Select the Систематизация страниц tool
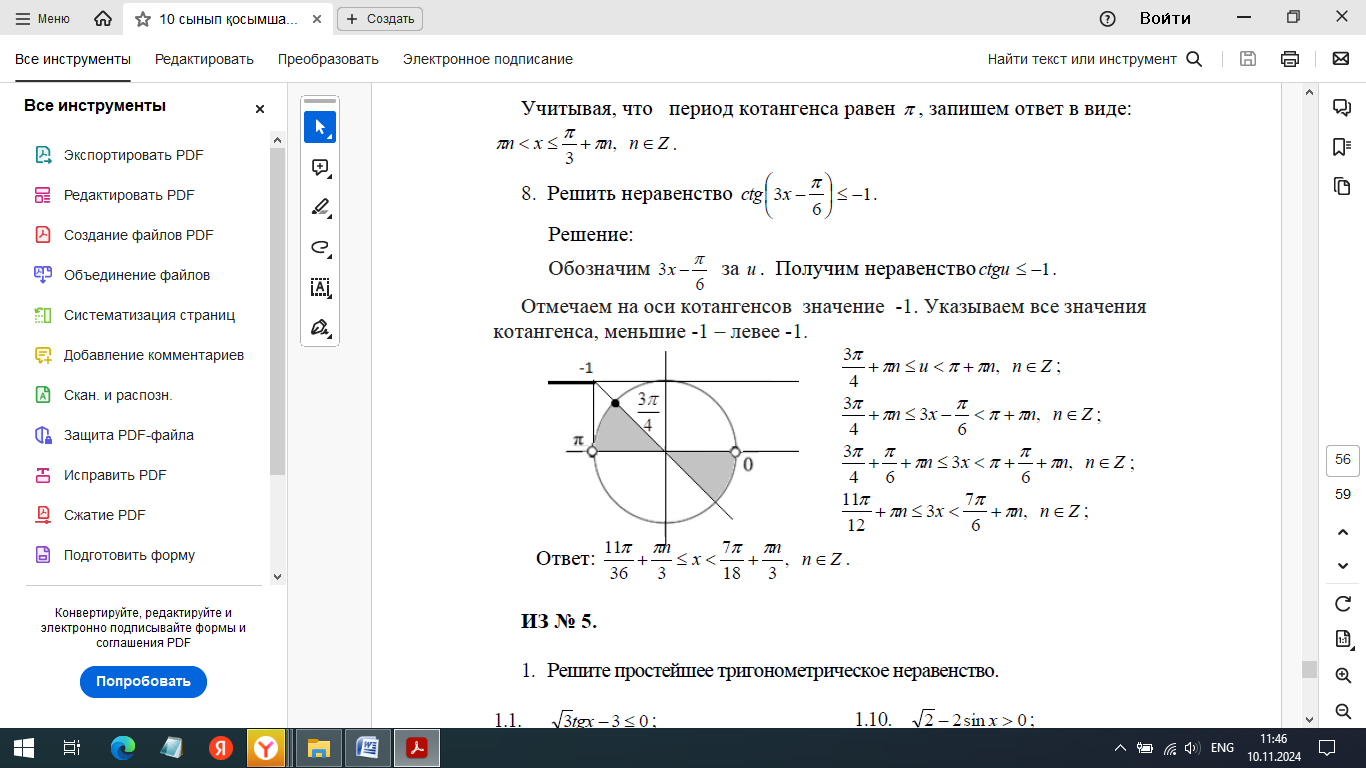Screen dimensions: 1366x768 149,315
